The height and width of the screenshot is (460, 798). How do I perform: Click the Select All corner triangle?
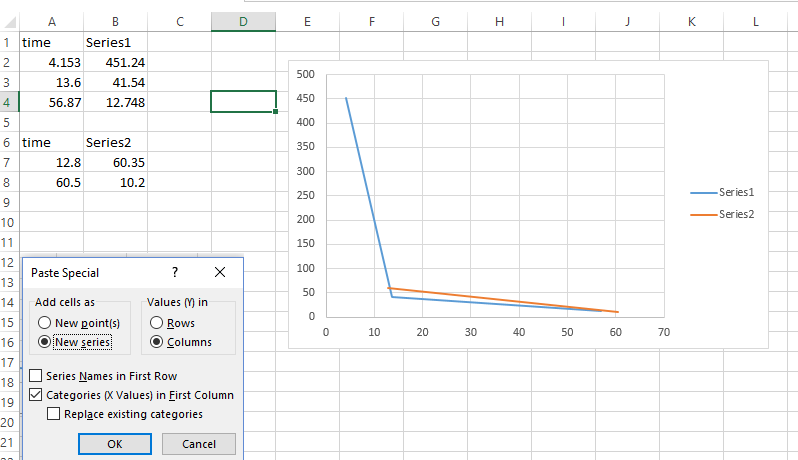[10, 22]
